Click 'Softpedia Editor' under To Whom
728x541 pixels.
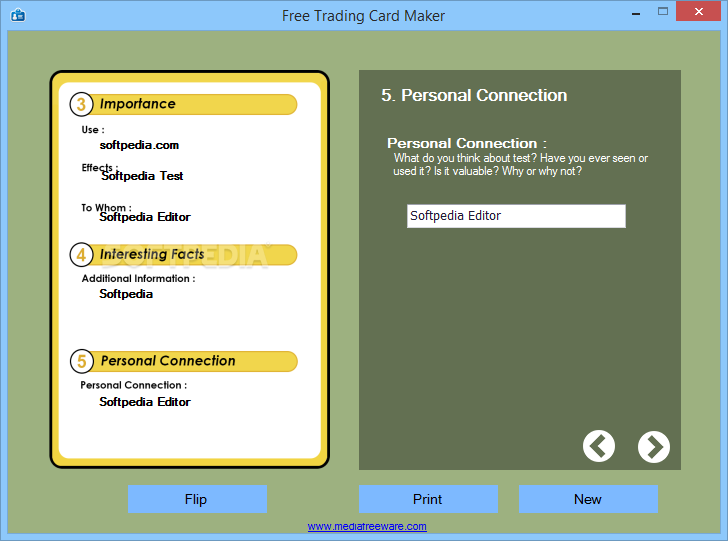point(145,217)
